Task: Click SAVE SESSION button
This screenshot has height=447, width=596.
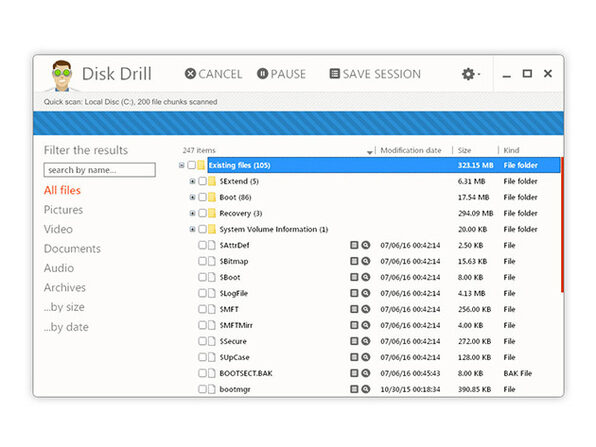Action: pos(375,74)
